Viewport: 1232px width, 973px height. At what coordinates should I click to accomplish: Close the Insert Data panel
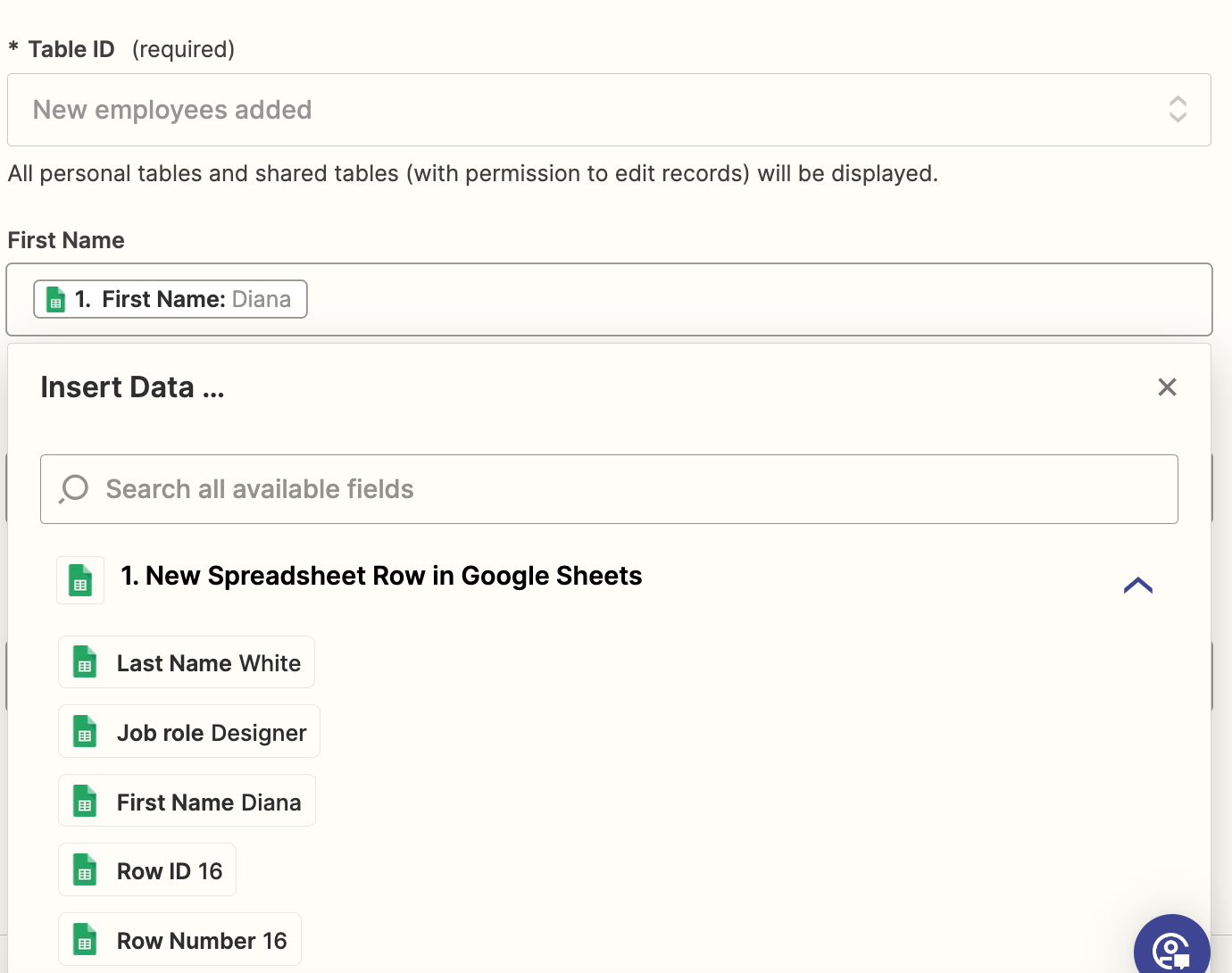pyautogui.click(x=1167, y=387)
